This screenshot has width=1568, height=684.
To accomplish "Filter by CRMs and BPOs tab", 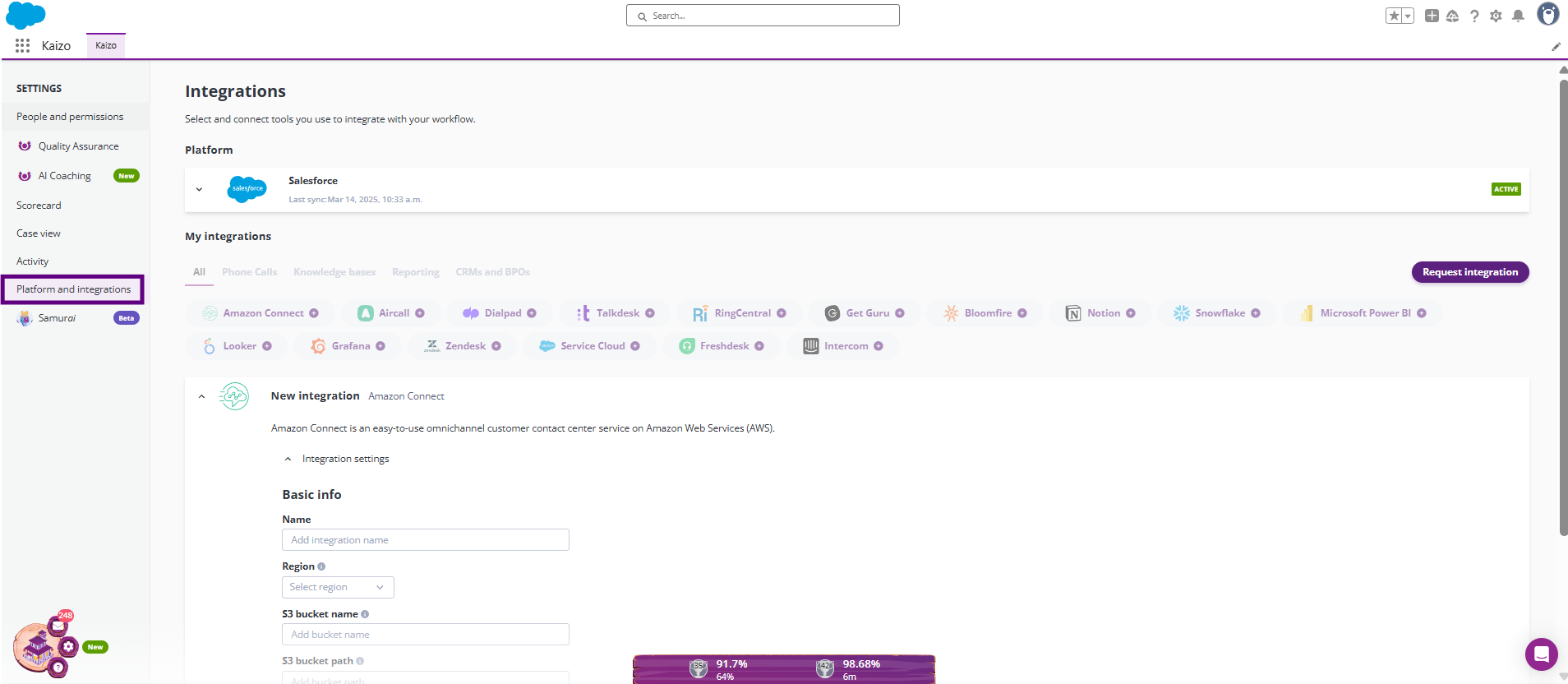I will click(x=492, y=272).
